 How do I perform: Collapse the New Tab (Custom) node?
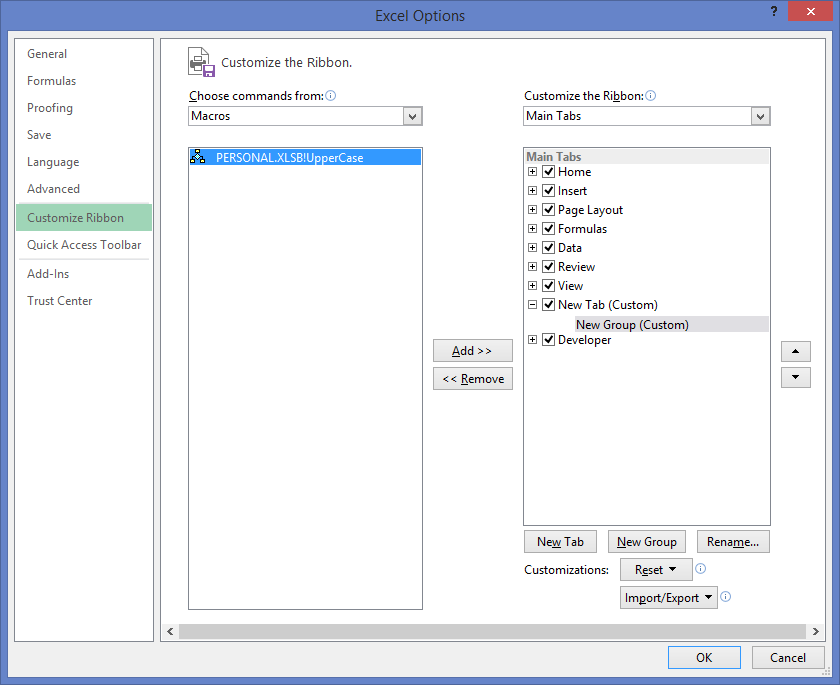532,305
